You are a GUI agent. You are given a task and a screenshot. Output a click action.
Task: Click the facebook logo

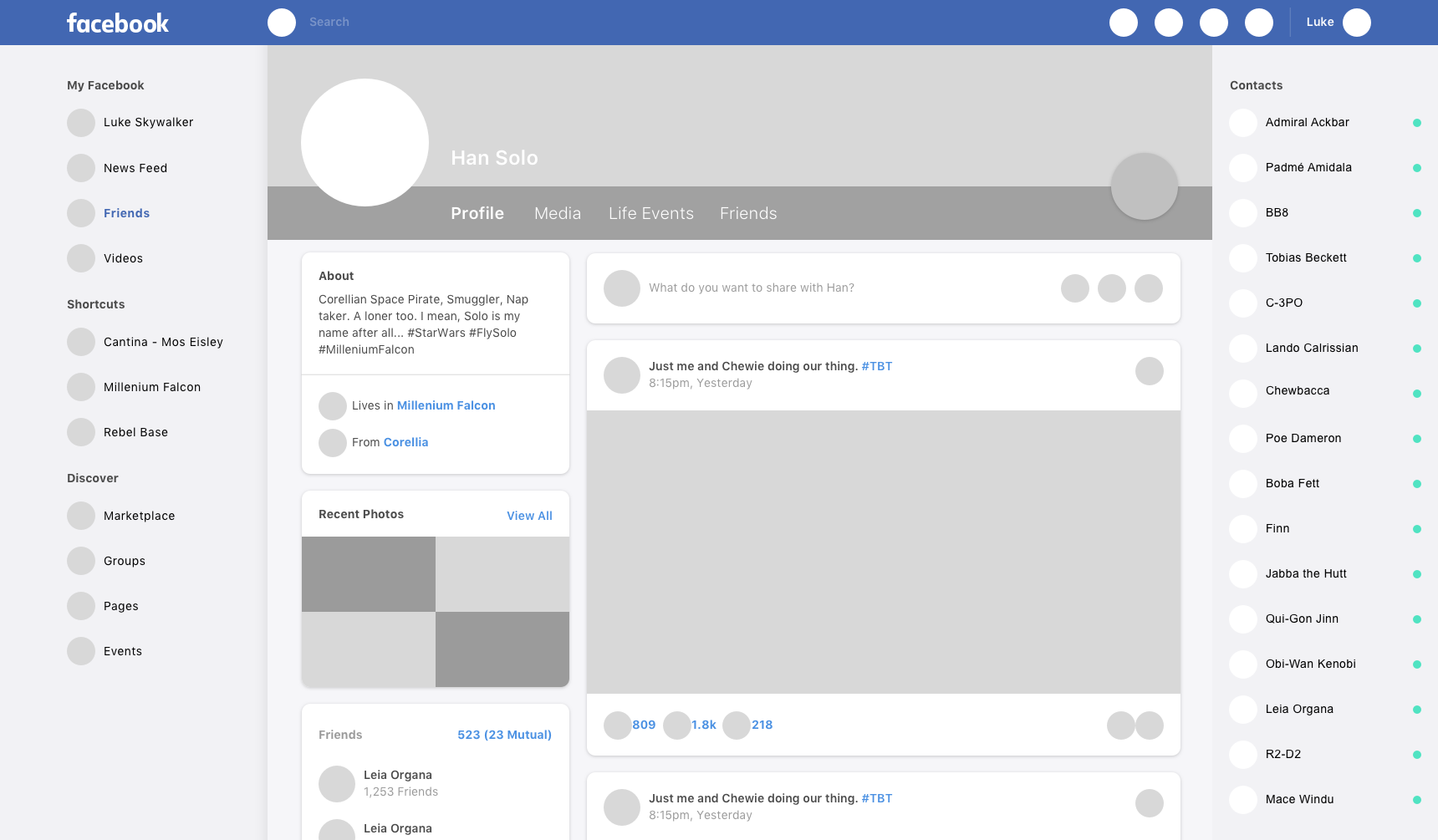click(x=118, y=23)
